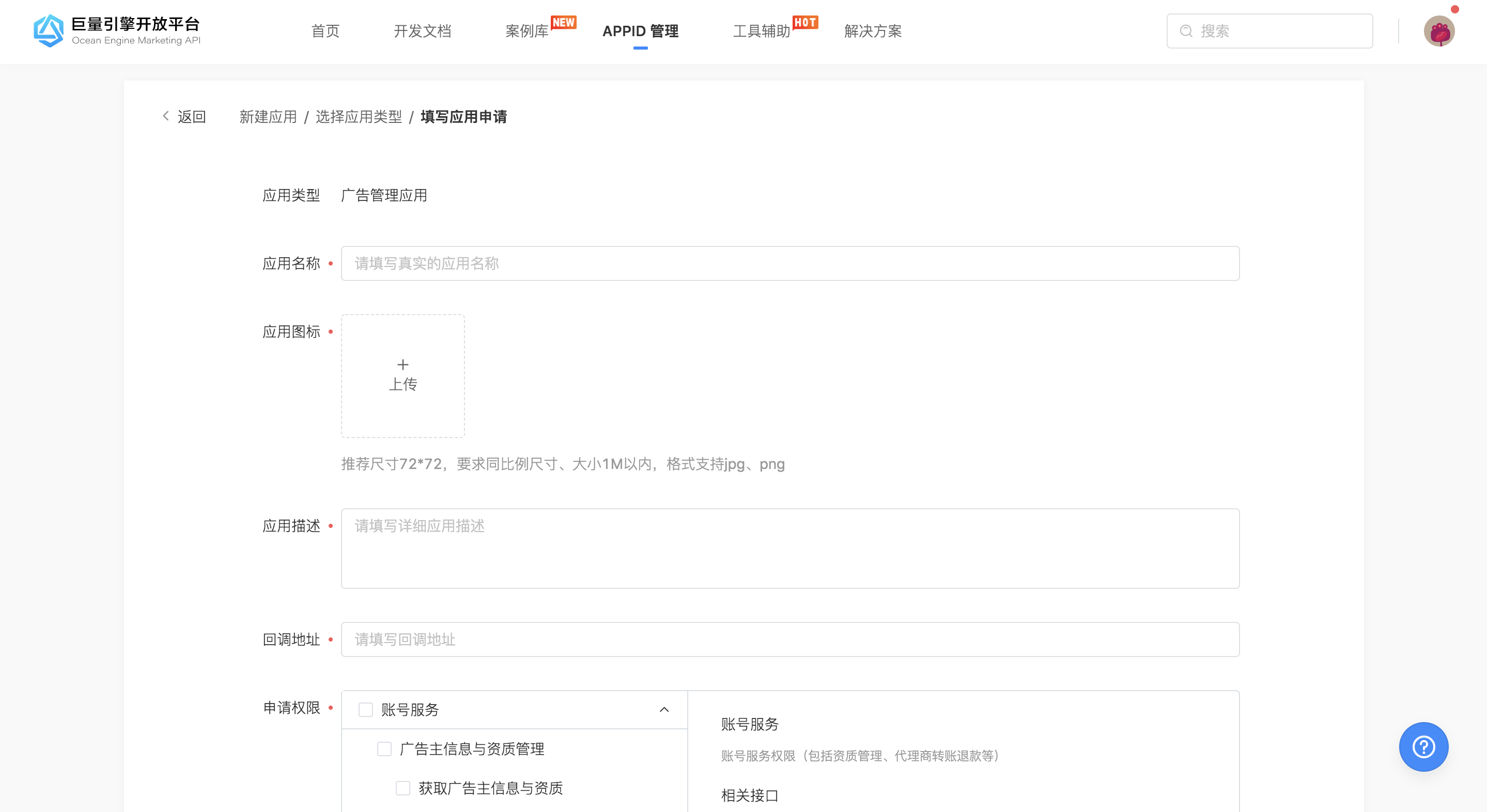The image size is (1487, 812).
Task: Collapse the 账号服务 permission section
Action: (x=664, y=710)
